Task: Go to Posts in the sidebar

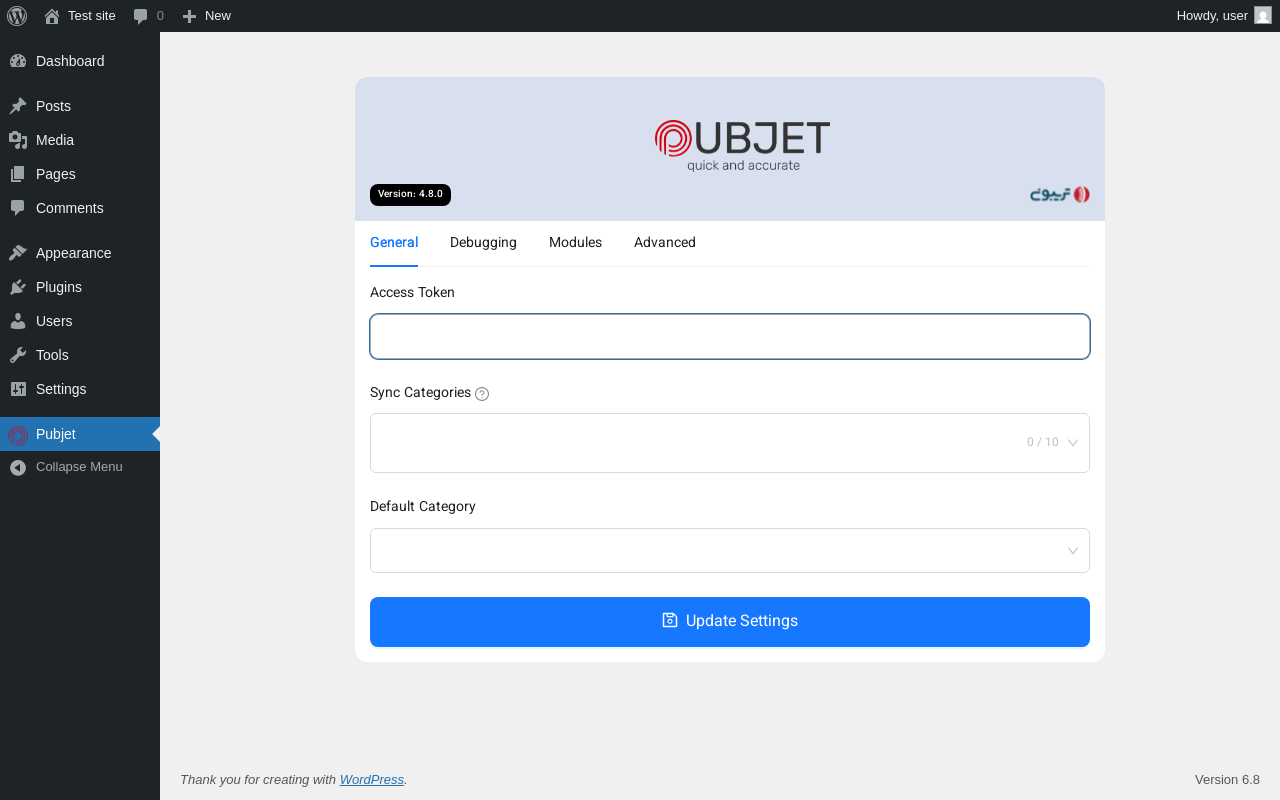Action: [x=80, y=106]
